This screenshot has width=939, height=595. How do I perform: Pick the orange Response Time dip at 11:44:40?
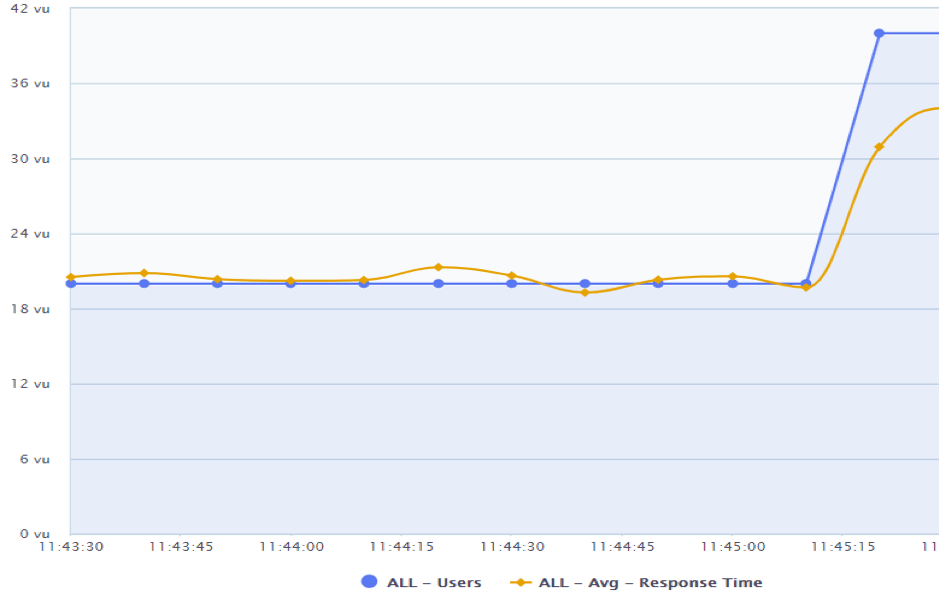[585, 292]
